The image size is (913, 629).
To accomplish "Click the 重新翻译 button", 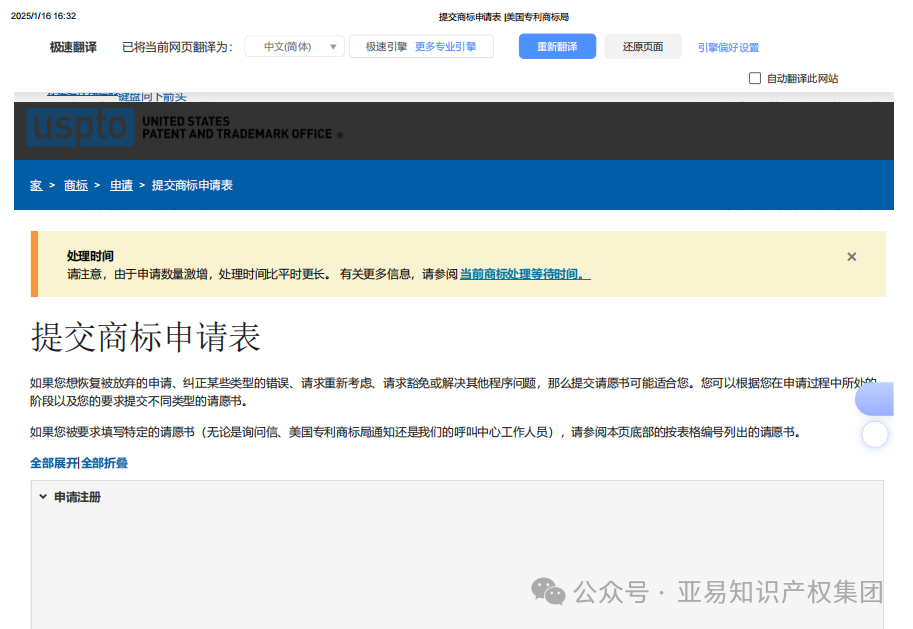I will (556, 45).
